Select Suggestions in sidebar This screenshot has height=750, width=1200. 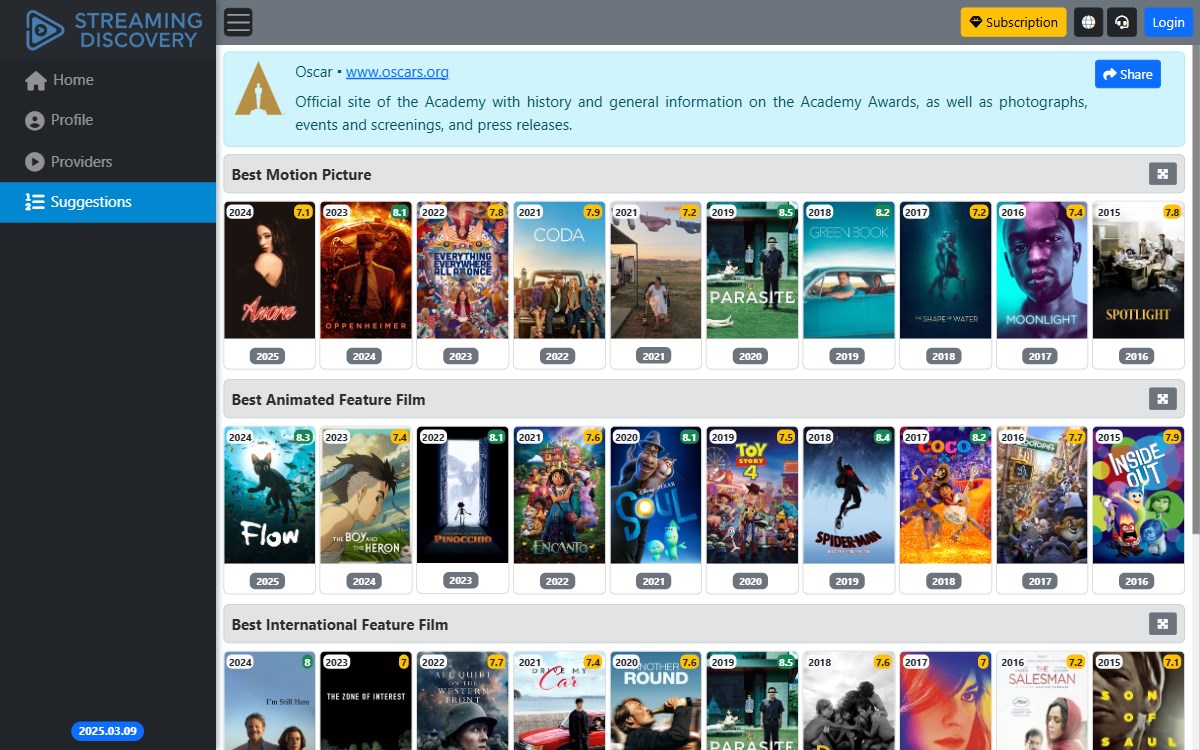[x=108, y=202]
